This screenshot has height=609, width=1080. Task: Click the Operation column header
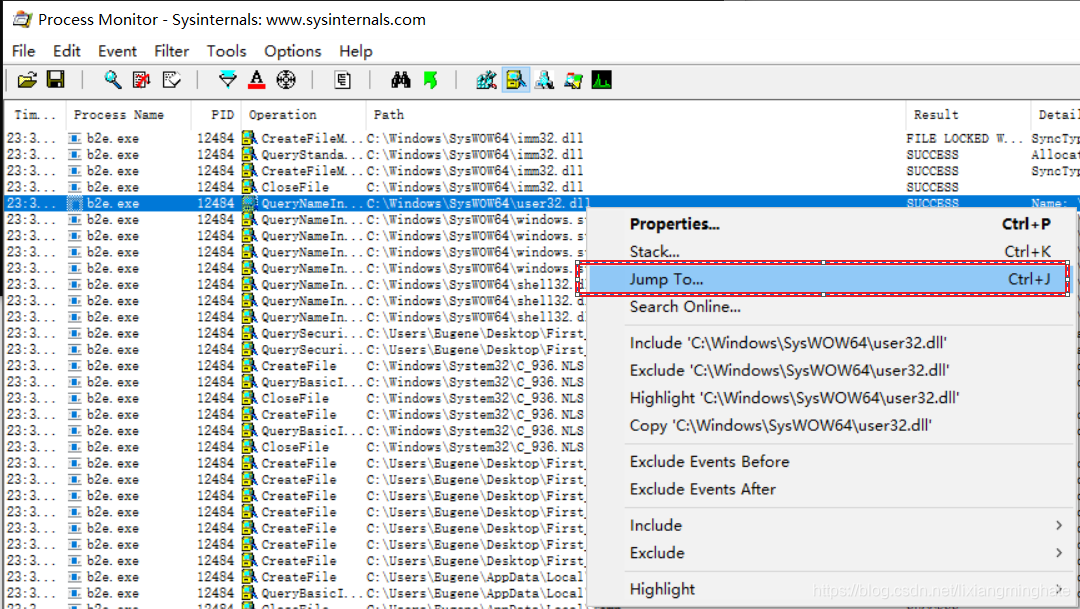tap(303, 114)
